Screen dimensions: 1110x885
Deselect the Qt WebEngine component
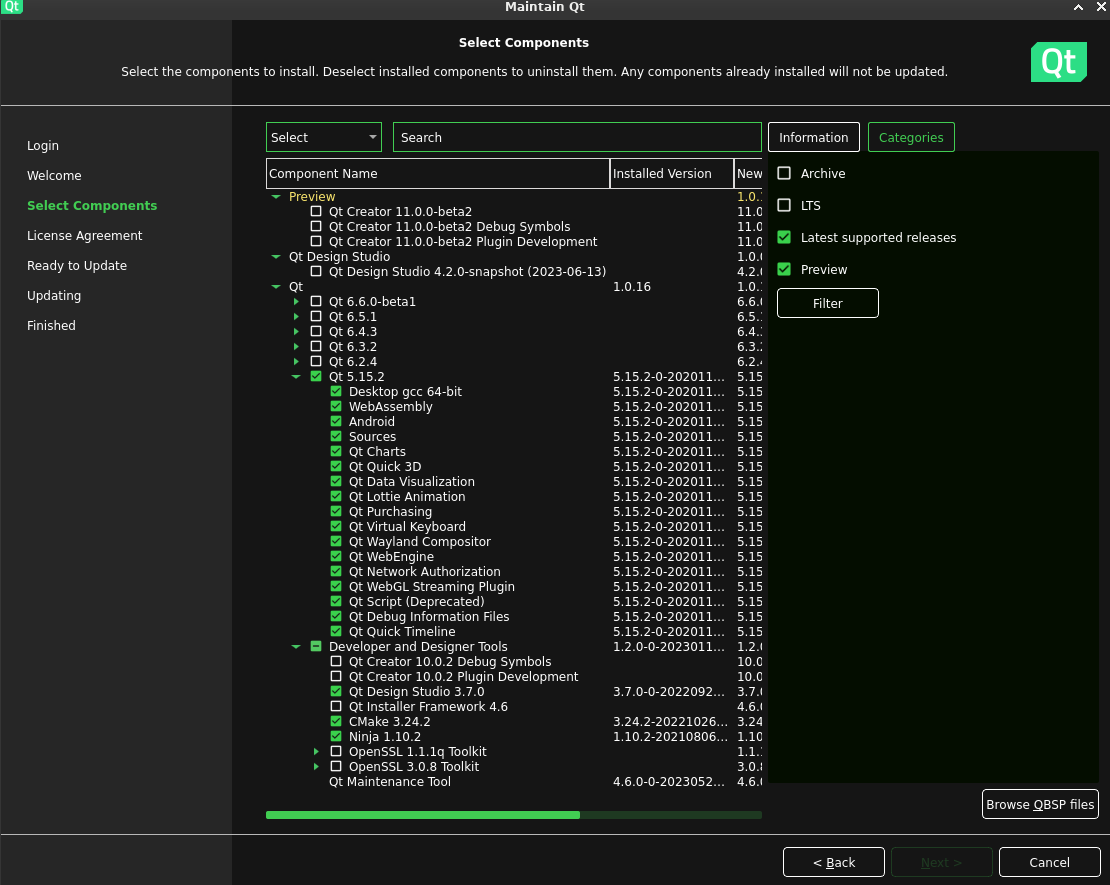[336, 557]
